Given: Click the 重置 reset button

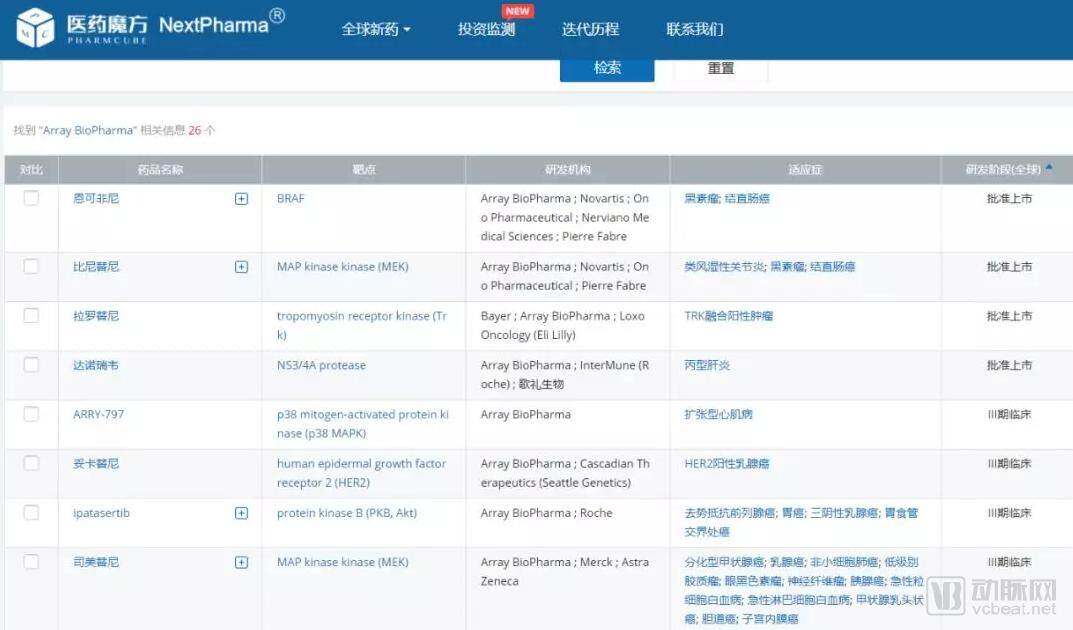Looking at the screenshot, I should pos(721,68).
